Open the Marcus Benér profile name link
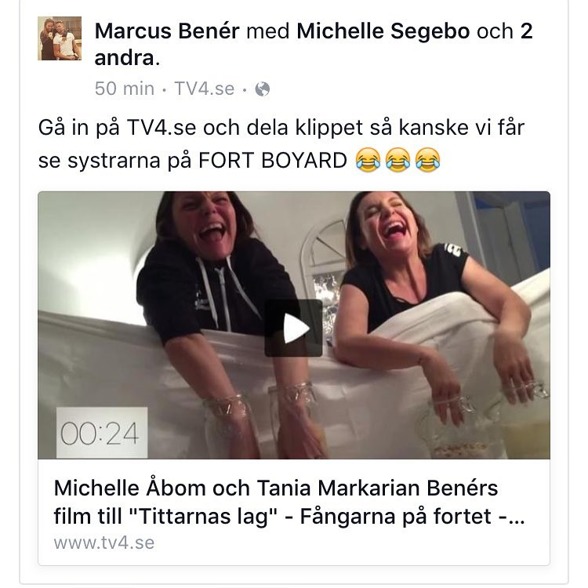The image size is (588, 588). (x=167, y=31)
